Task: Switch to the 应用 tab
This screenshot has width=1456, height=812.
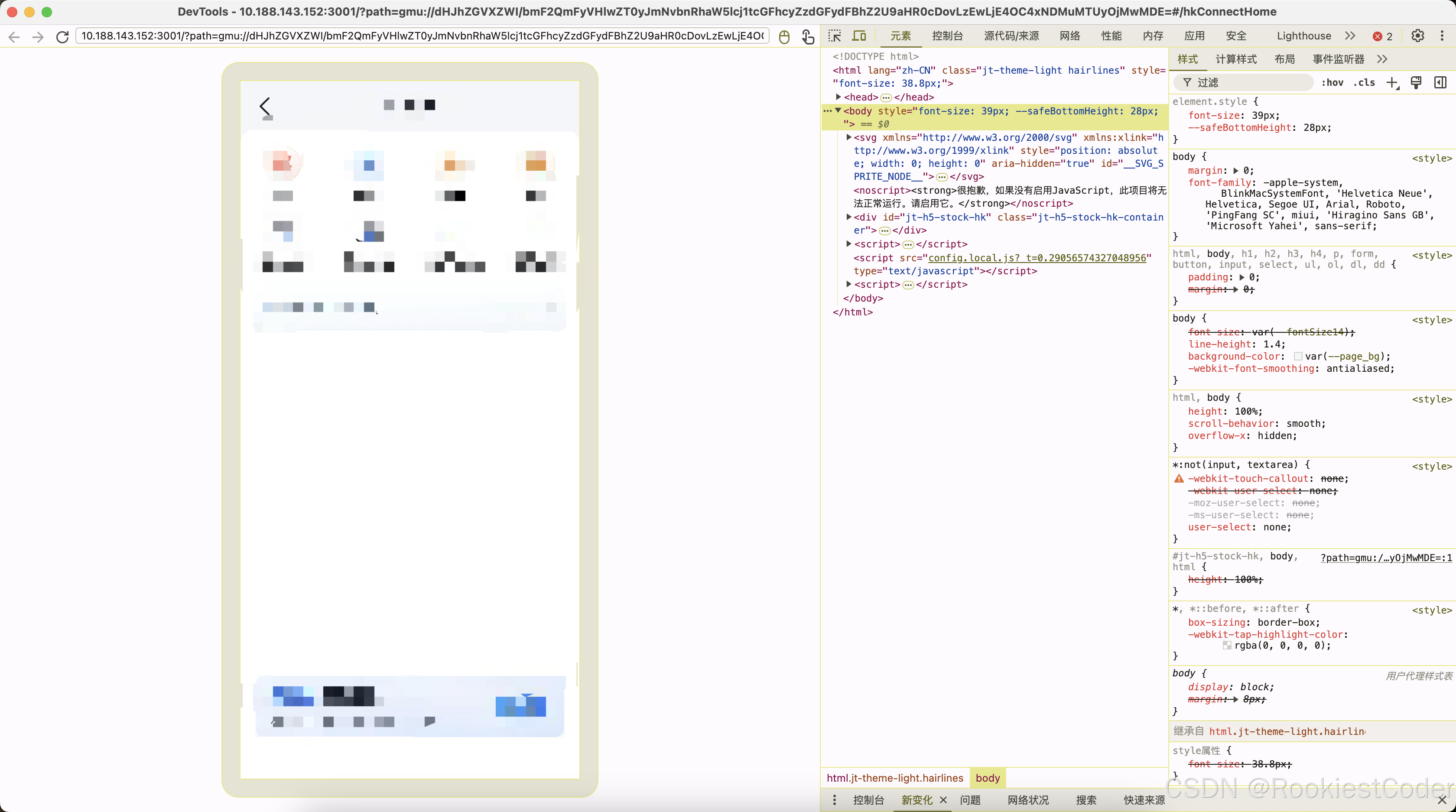Action: click(x=1194, y=36)
